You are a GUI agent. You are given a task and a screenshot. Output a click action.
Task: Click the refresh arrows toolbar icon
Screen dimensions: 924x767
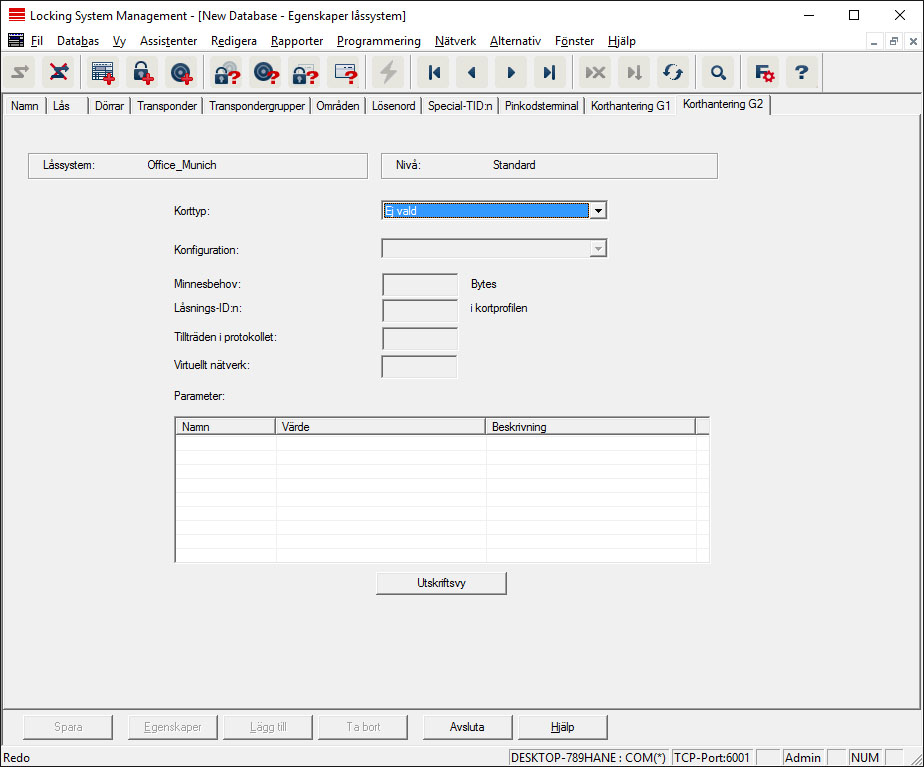pyautogui.click(x=671, y=73)
